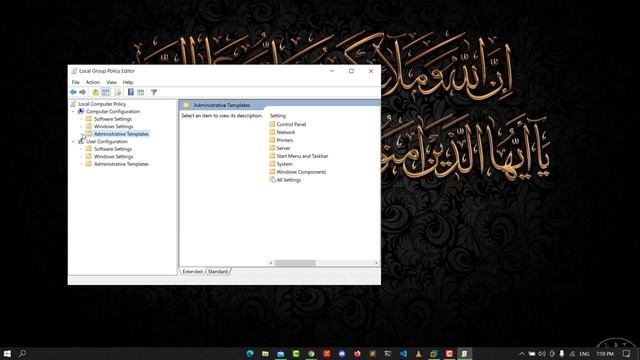Show hidden system tray icons chevron
This screenshot has width=640, height=360.
pos(521,353)
